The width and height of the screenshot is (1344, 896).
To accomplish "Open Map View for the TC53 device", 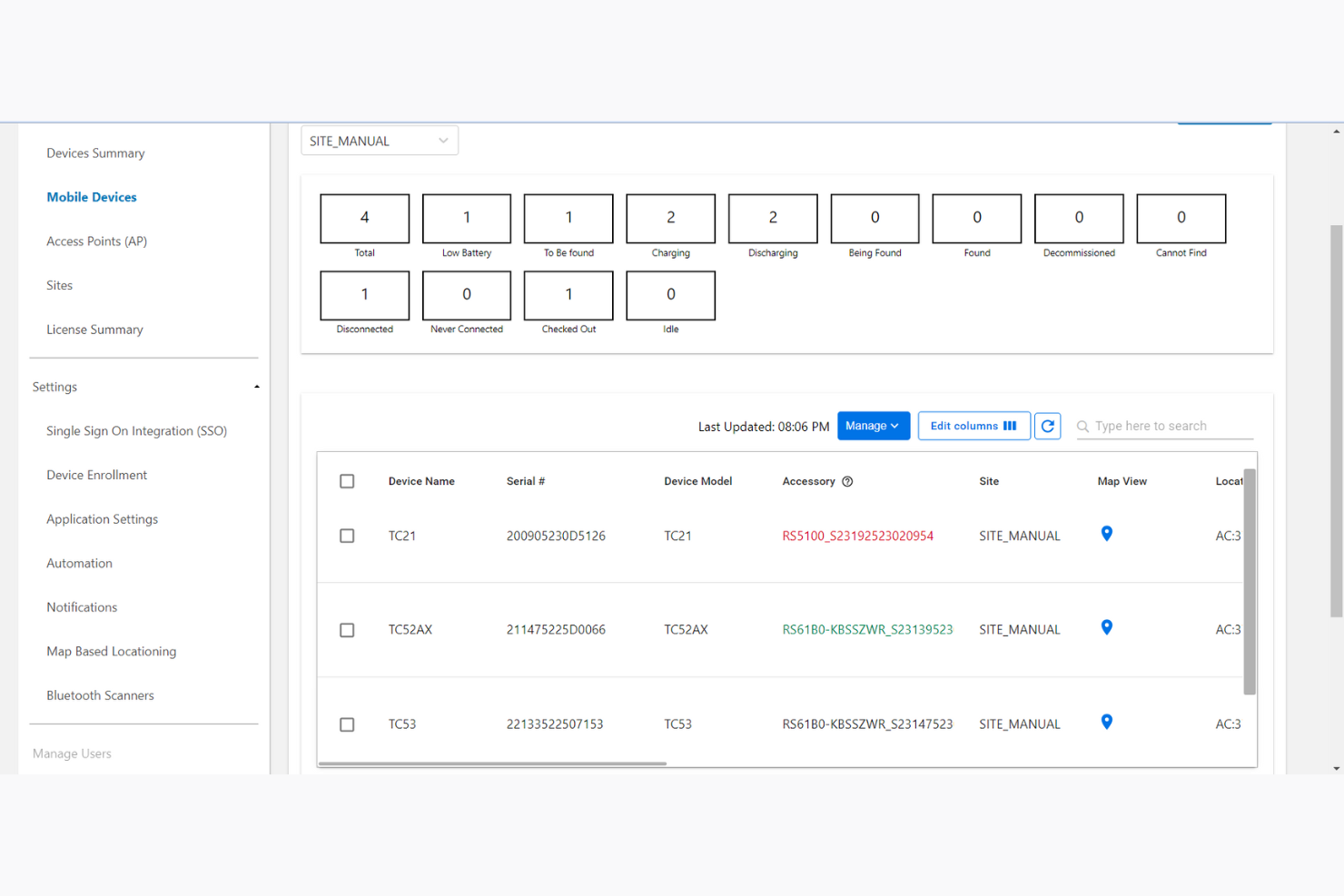I will [1106, 722].
